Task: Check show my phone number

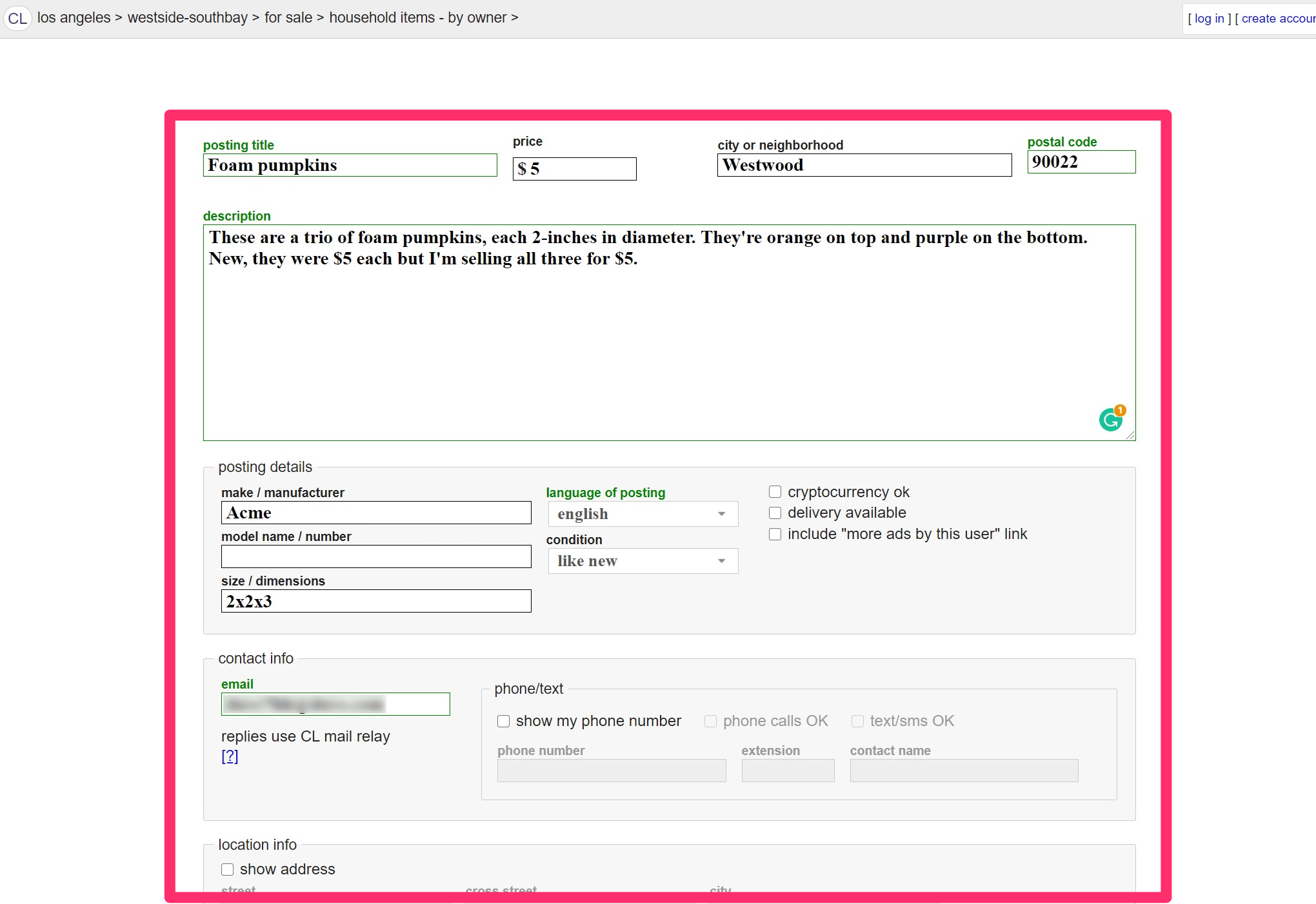Action: [504, 721]
